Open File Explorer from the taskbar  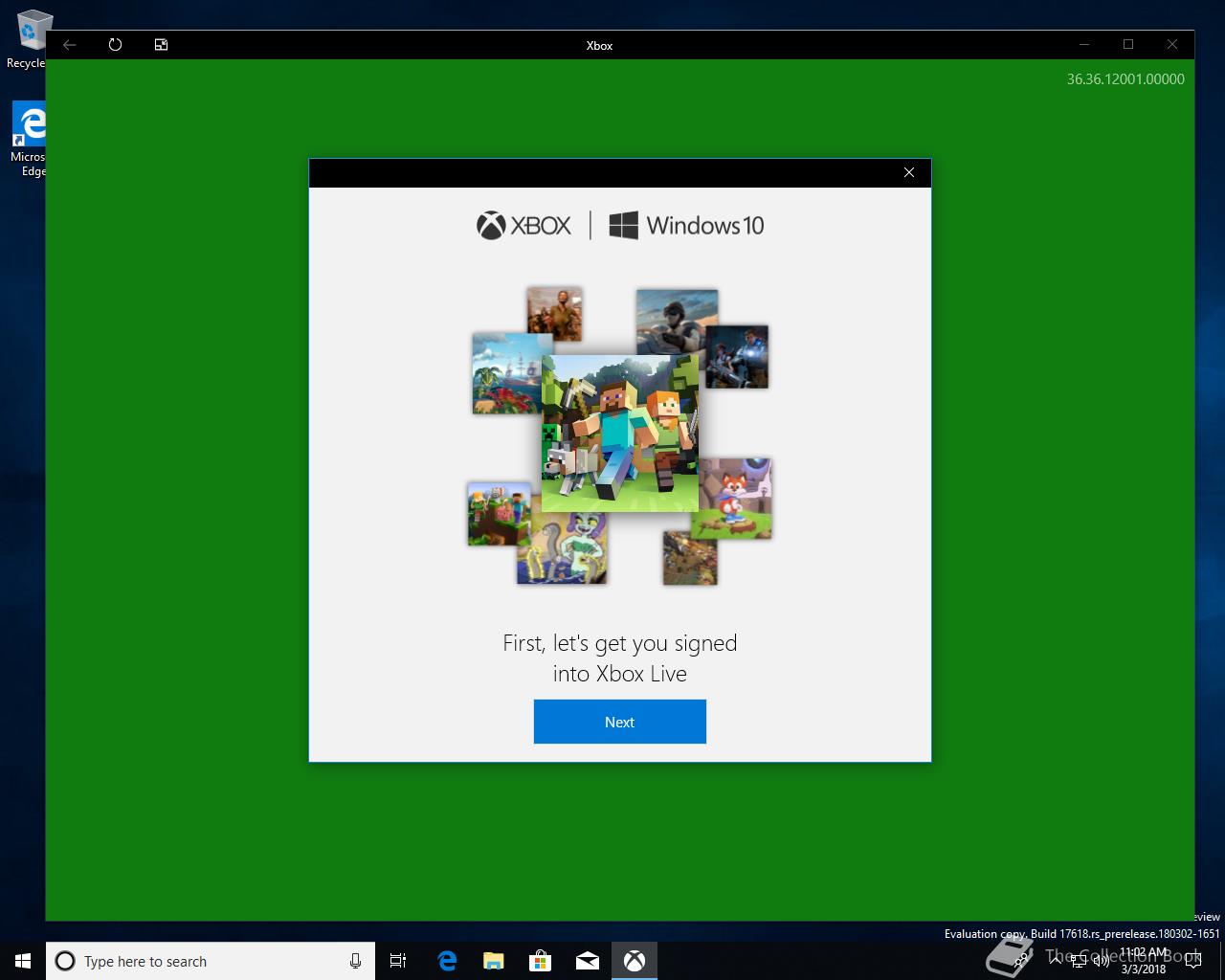tap(493, 961)
